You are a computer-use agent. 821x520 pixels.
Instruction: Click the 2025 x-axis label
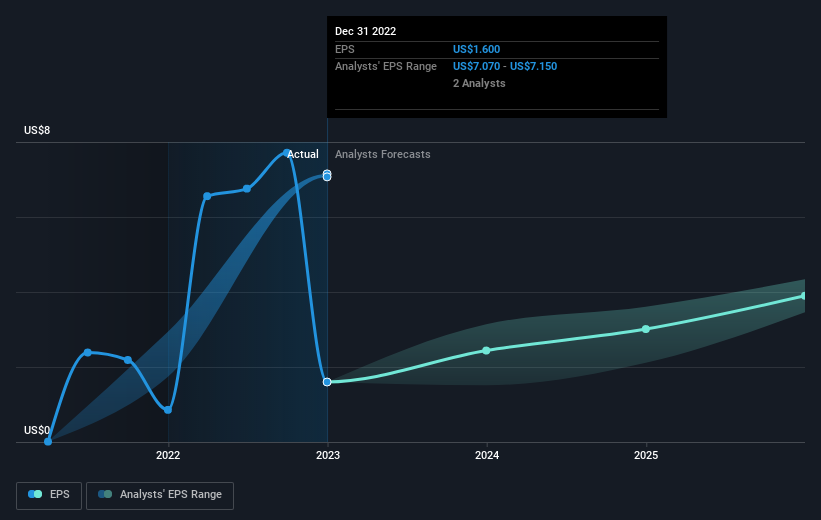point(646,455)
